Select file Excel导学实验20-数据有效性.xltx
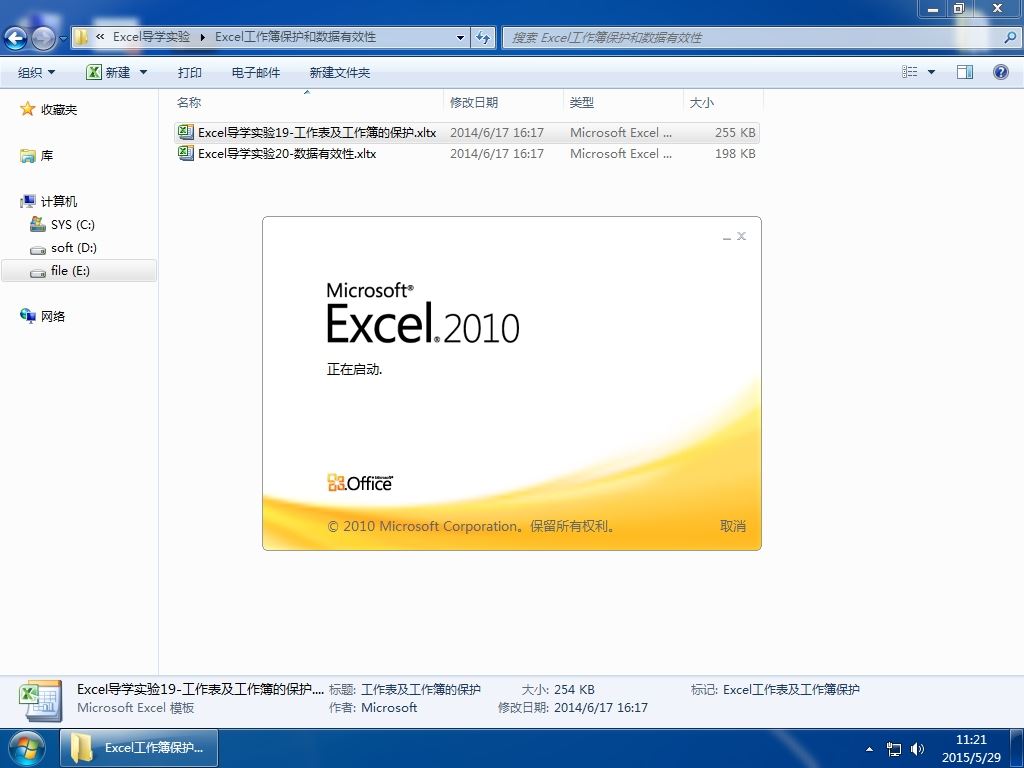 pyautogui.click(x=467, y=153)
